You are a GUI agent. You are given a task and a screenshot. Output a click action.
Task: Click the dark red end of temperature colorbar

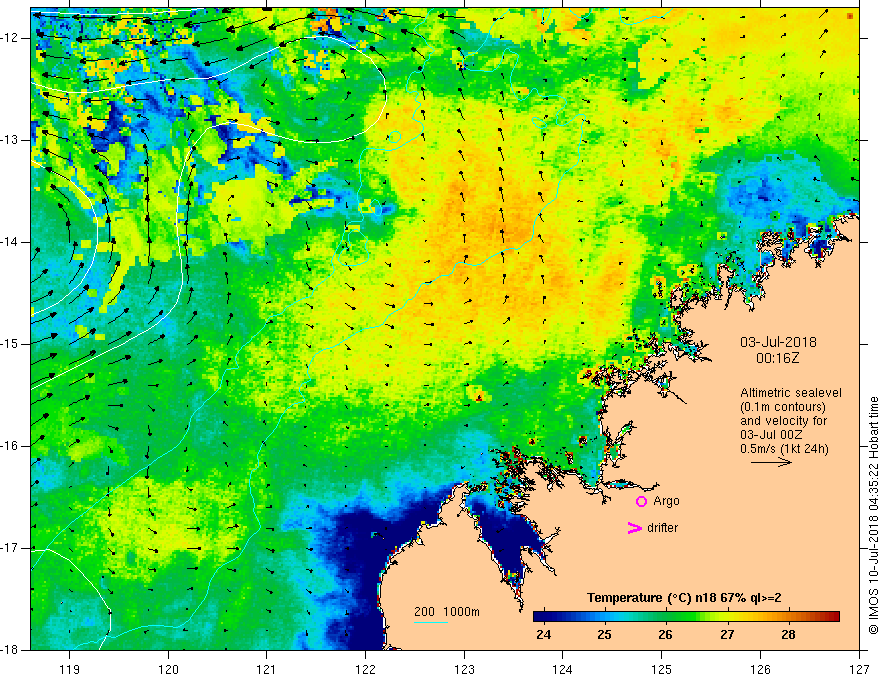point(833,617)
